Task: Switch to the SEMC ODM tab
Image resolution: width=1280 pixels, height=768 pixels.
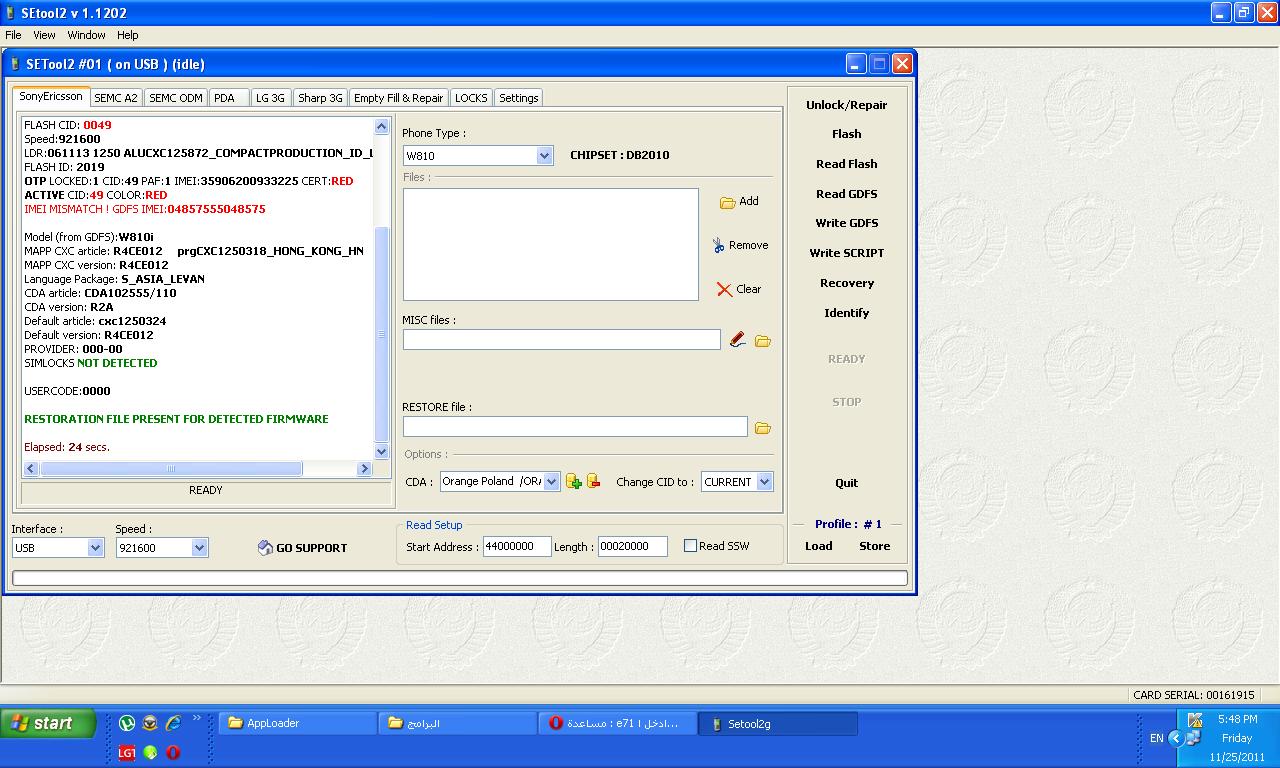Action: [x=176, y=98]
